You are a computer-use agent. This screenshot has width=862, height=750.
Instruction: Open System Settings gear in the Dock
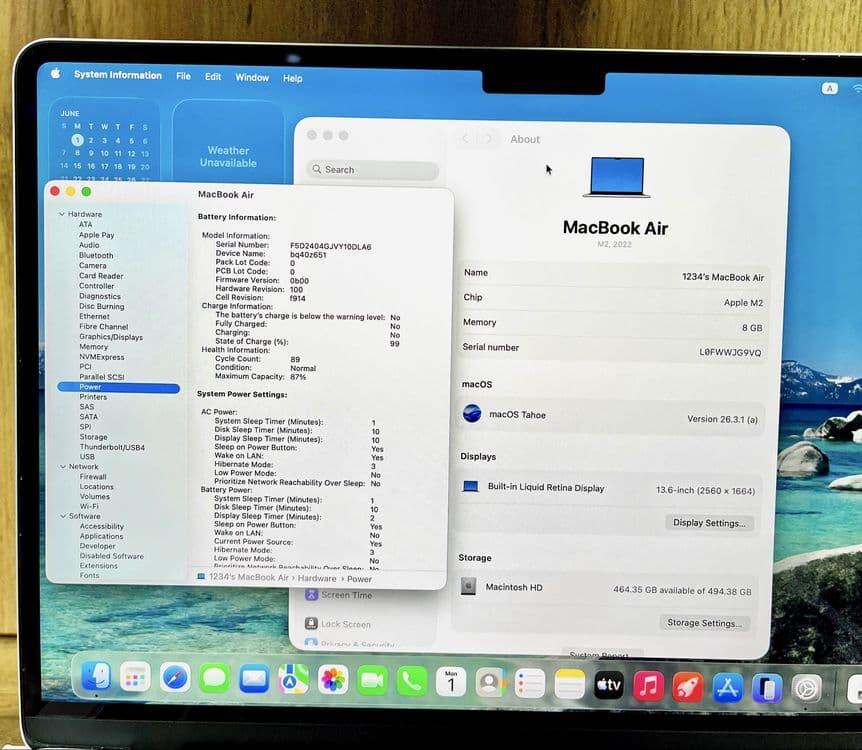(806, 689)
